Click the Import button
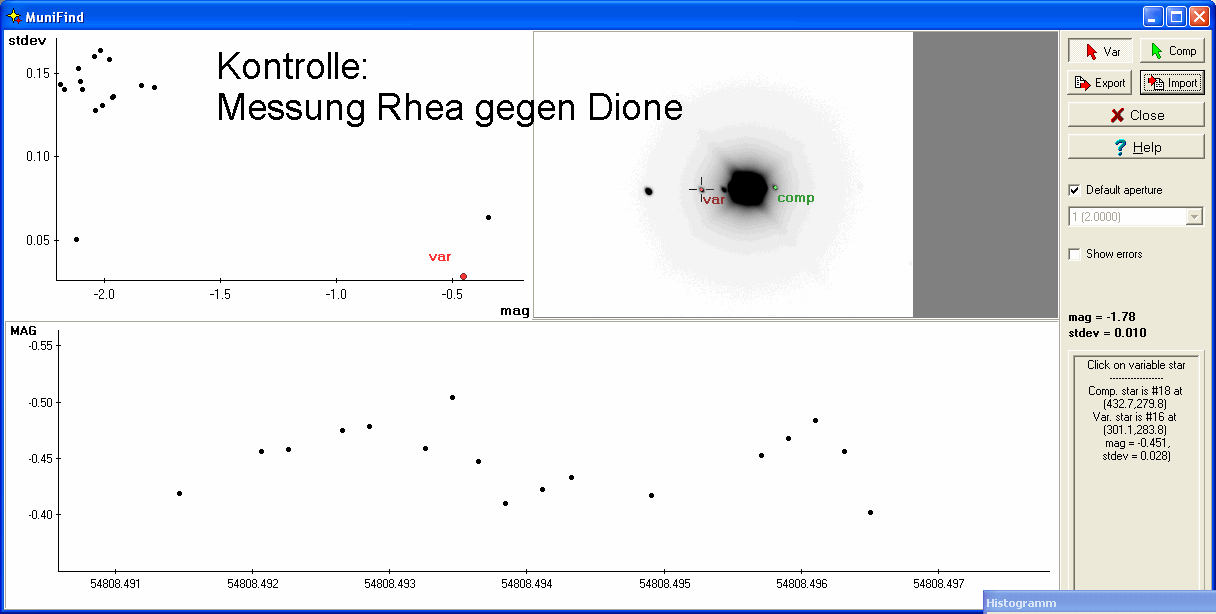1216x614 pixels. (1171, 83)
